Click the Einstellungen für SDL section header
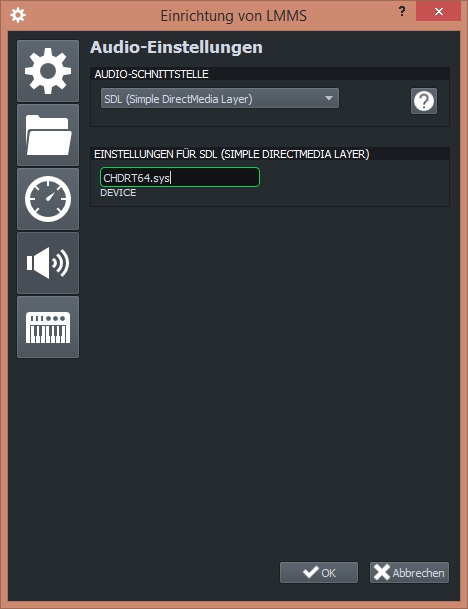Image resolution: width=468 pixels, height=609 pixels. coord(231,154)
